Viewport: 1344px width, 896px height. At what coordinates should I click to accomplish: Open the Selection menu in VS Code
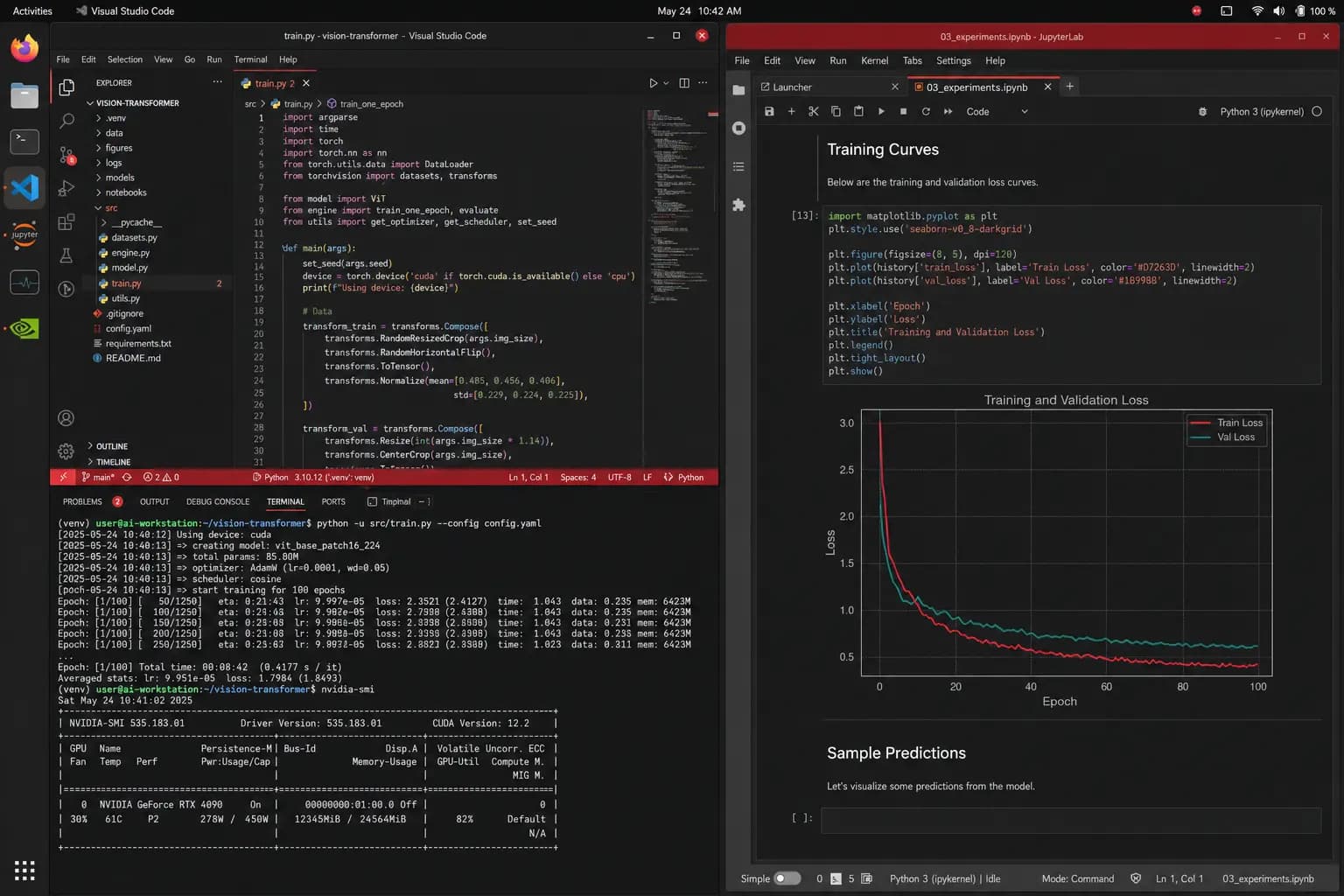coord(125,59)
